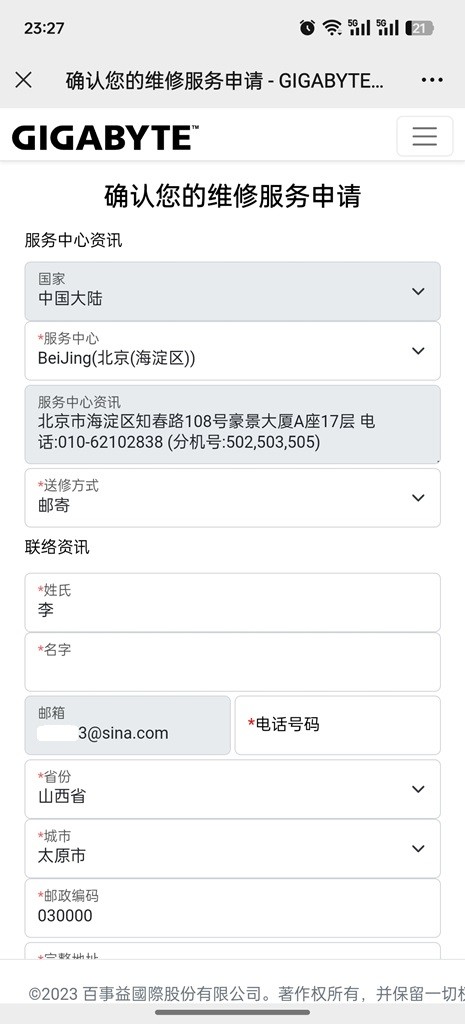
Task: Close the in-app browser page
Action: pyautogui.click(x=24, y=80)
